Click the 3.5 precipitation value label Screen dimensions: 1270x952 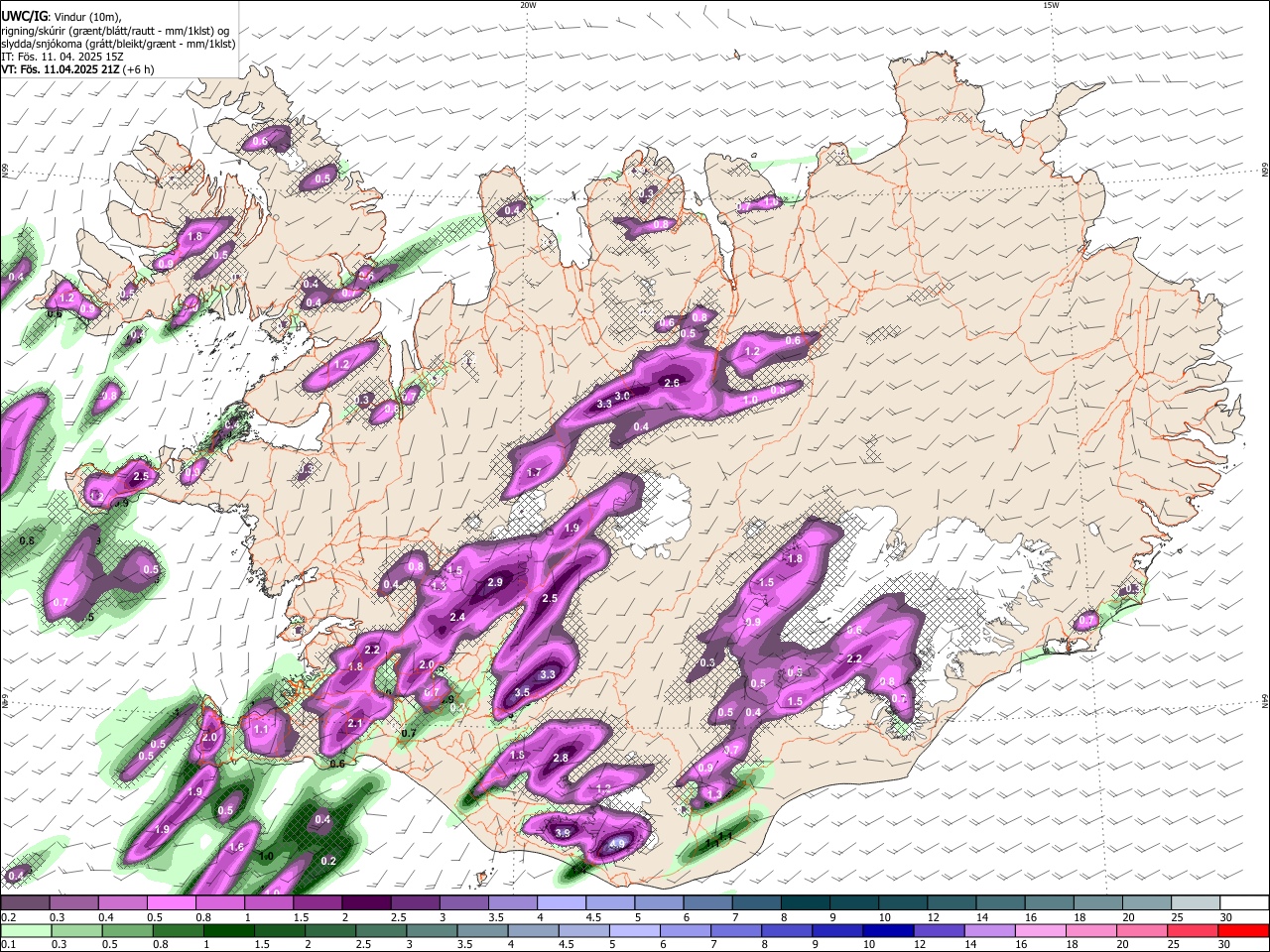pyautogui.click(x=522, y=692)
